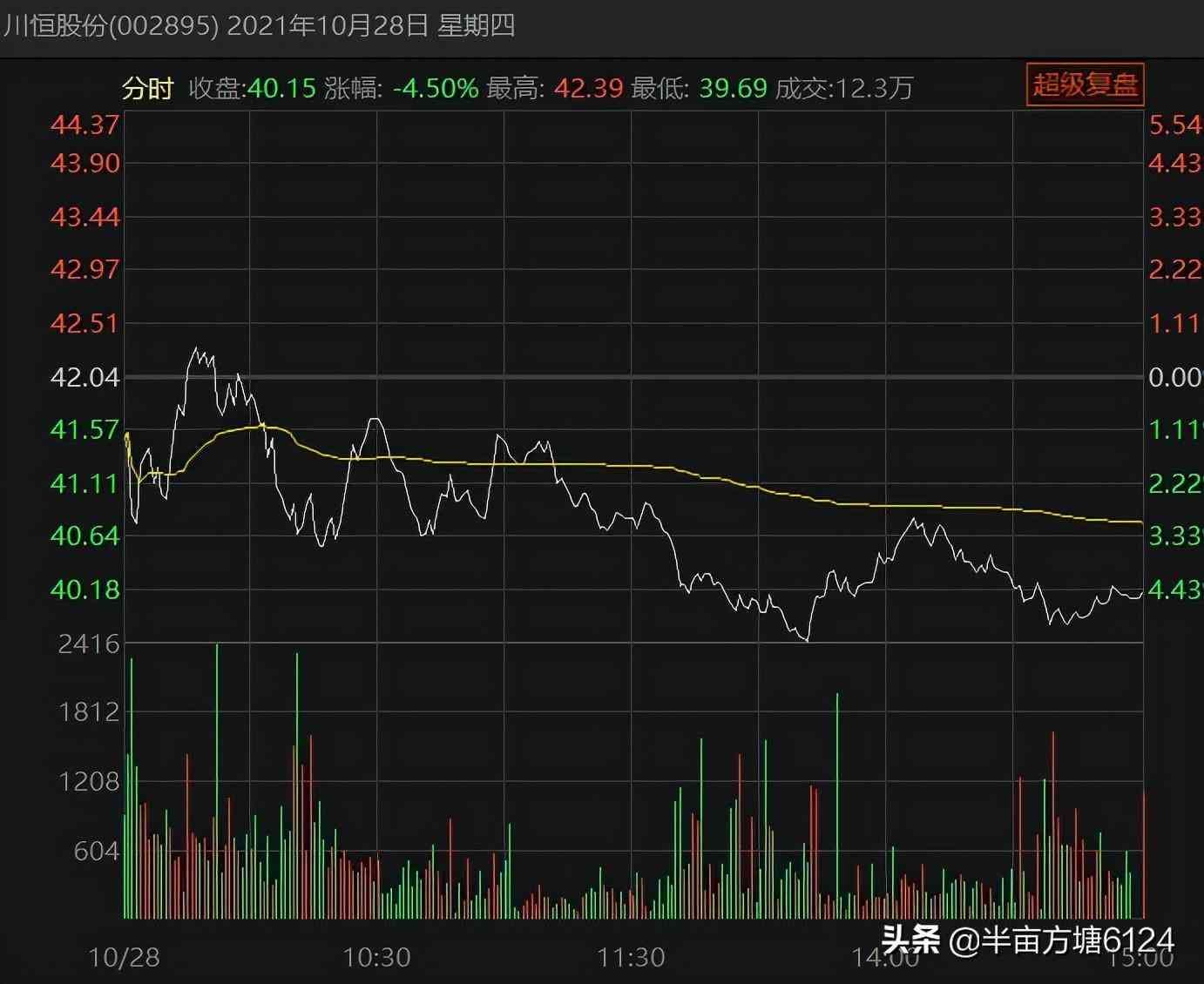Click the 2021年10月28日 date in header

[x=328, y=25]
